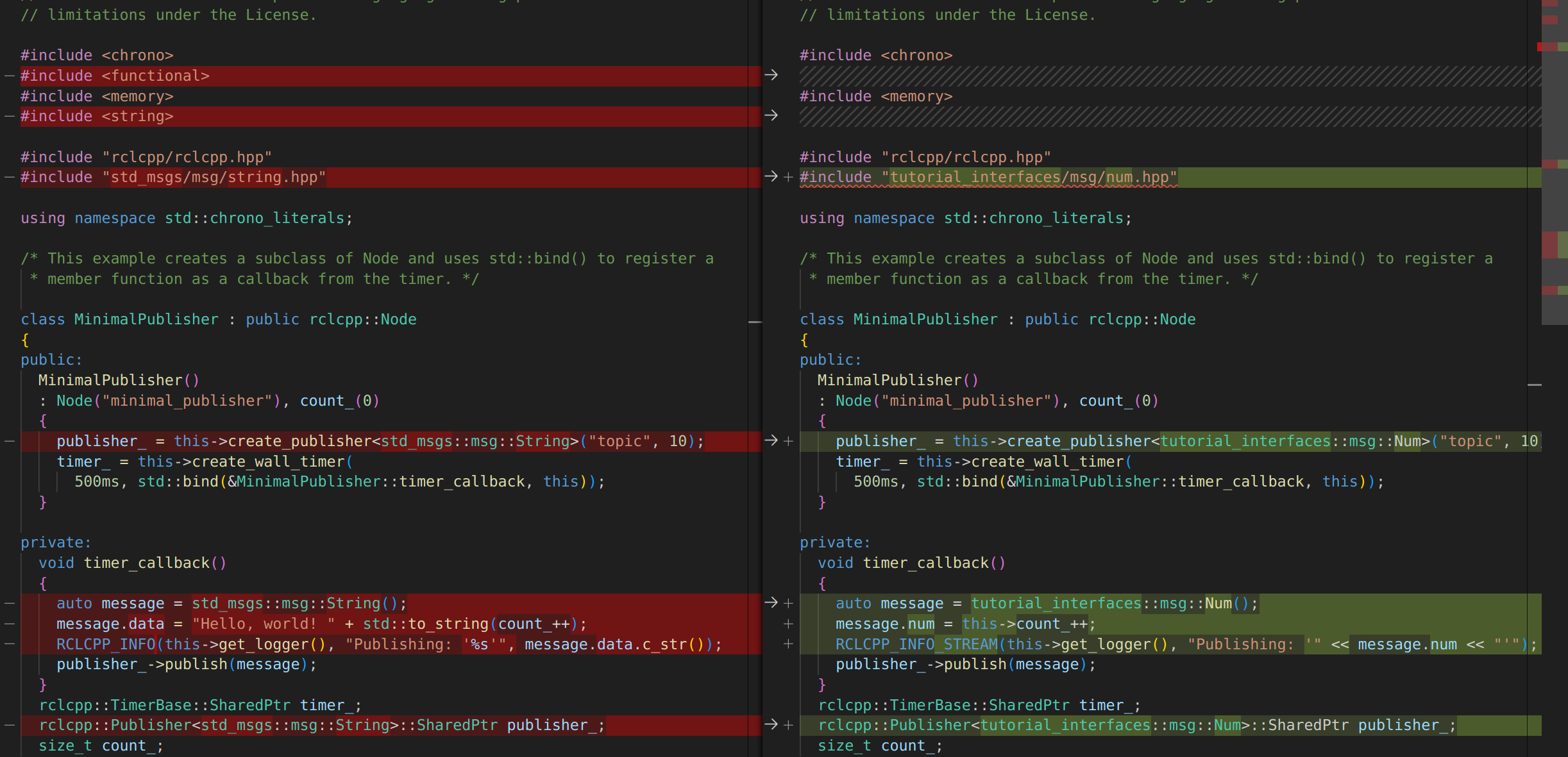Click minus marker beside Publisher<std_msgs member line

(x=10, y=725)
